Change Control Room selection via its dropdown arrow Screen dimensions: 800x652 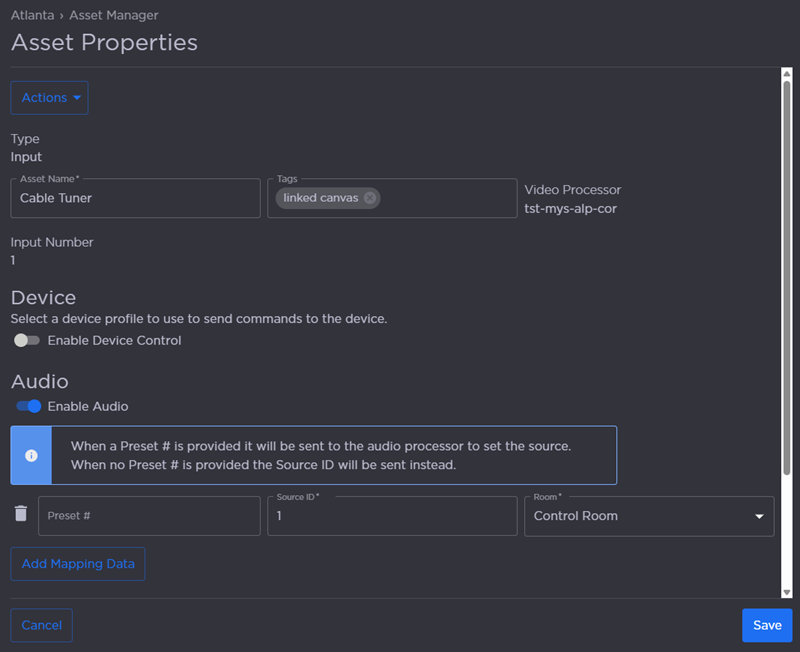[760, 516]
